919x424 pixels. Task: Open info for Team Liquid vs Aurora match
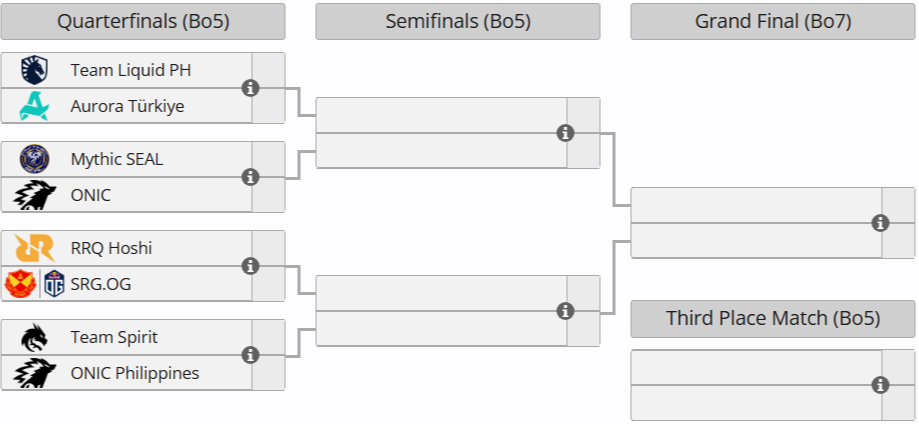click(x=251, y=88)
